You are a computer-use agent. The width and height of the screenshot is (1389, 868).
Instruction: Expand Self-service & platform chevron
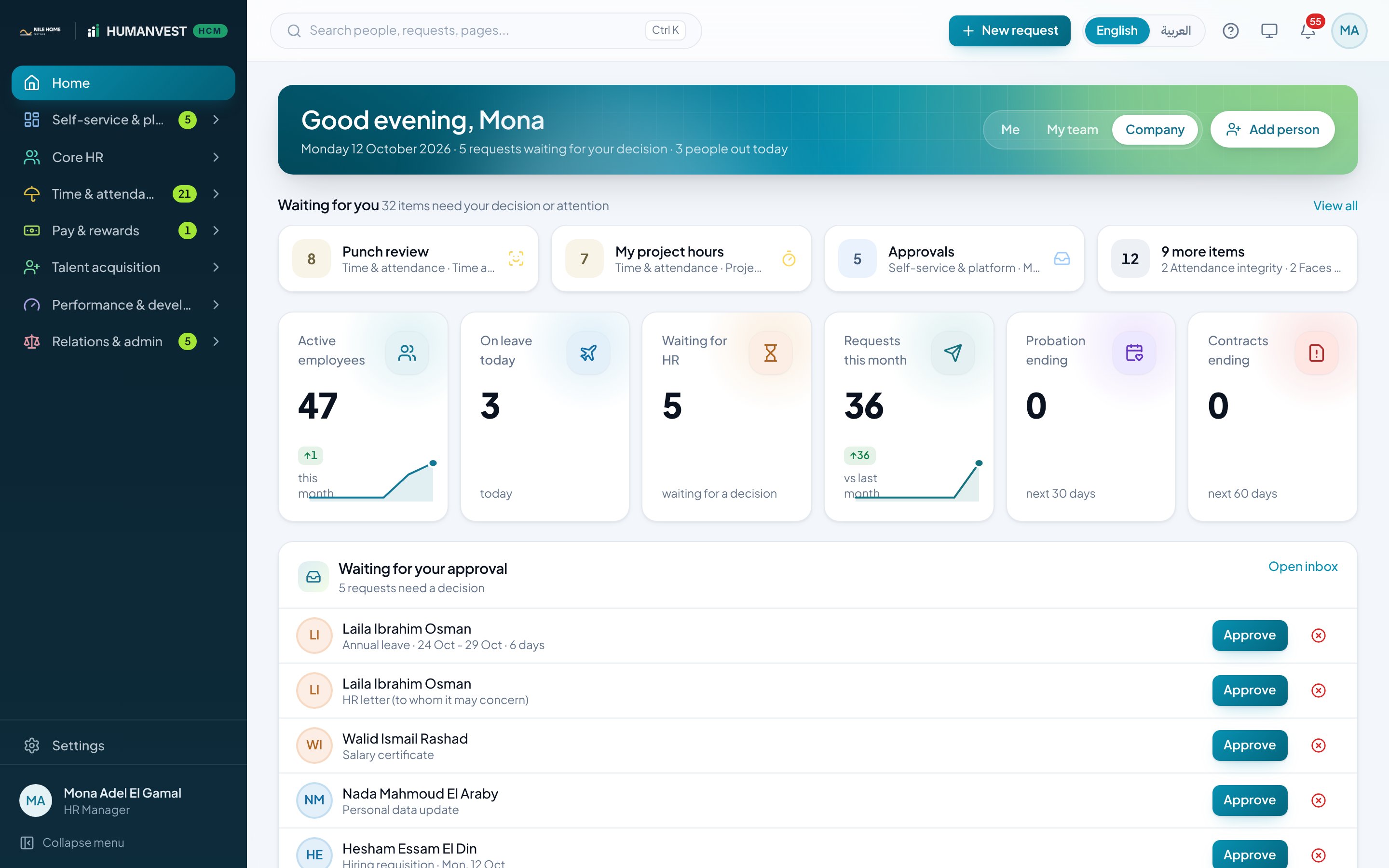[x=216, y=120]
